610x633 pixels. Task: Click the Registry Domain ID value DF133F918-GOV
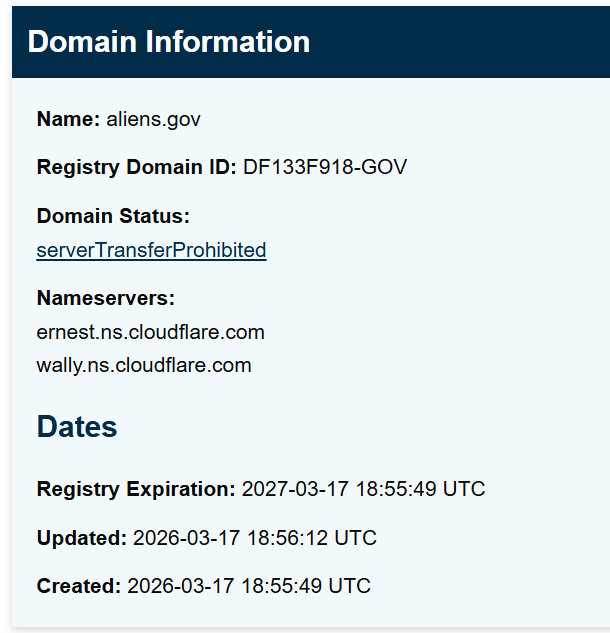[x=325, y=168]
